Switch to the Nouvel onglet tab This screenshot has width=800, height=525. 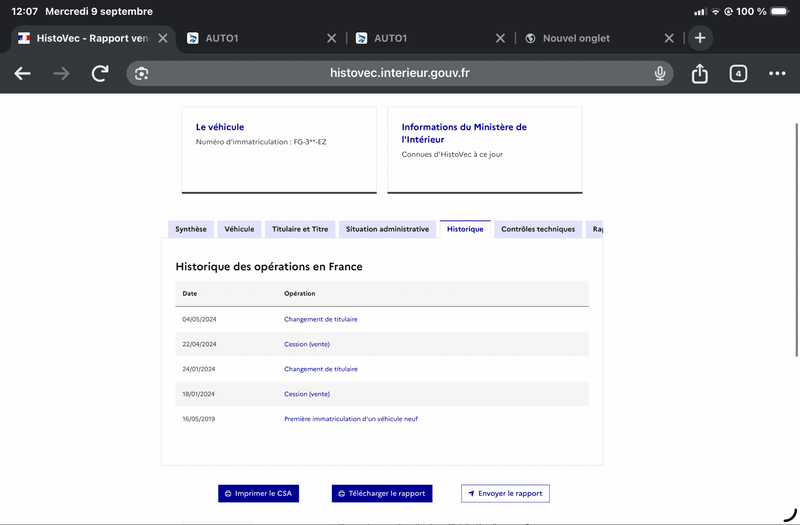coord(576,38)
